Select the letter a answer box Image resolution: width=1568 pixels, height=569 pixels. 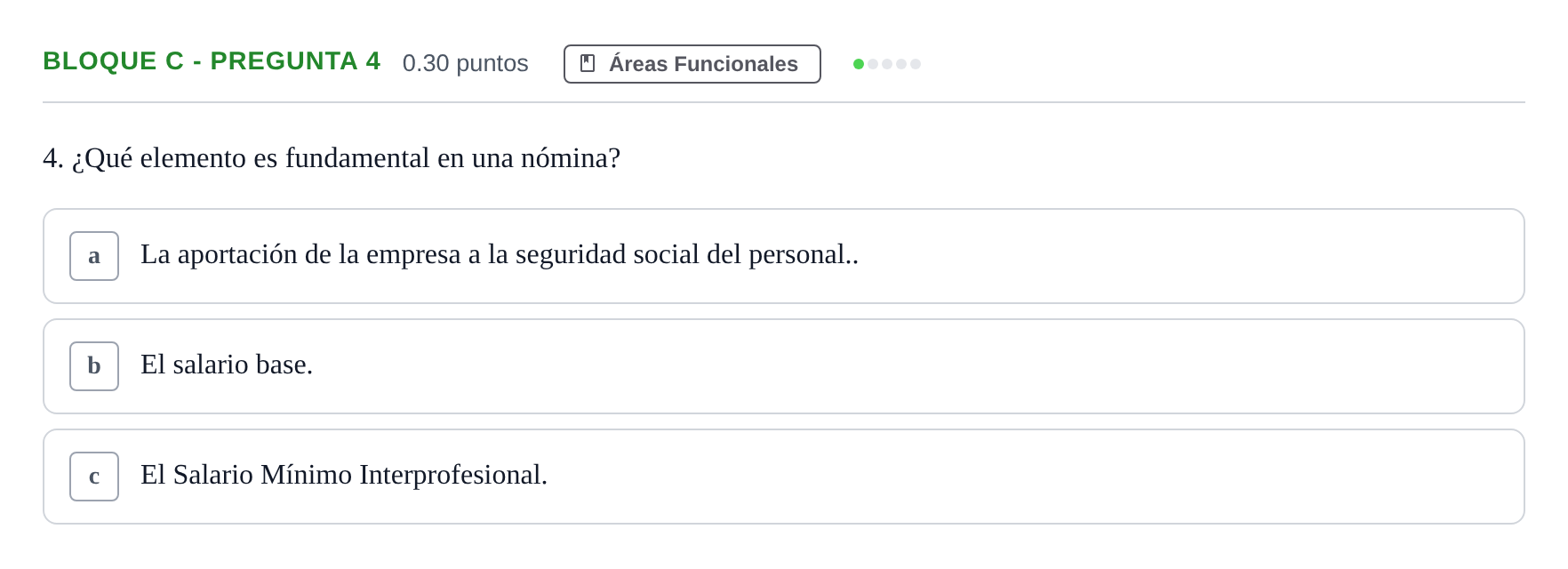point(94,256)
